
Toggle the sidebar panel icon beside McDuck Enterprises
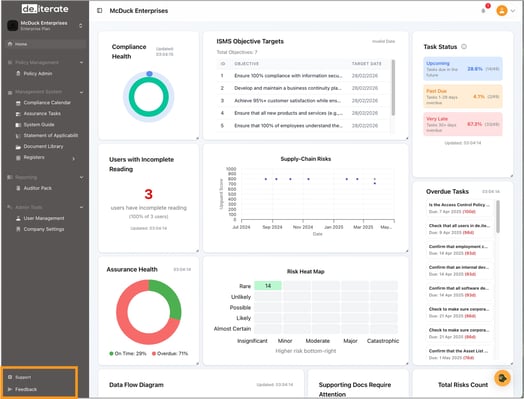coord(100,11)
